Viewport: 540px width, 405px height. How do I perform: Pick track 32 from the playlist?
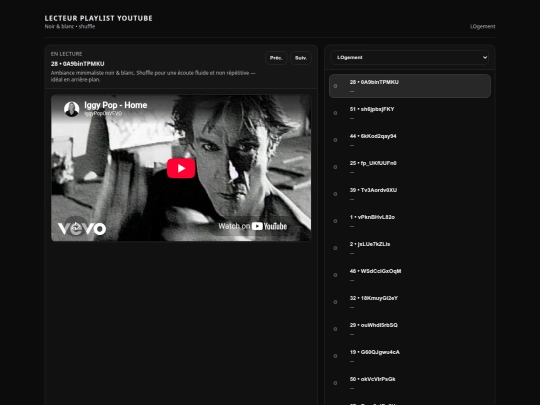pyautogui.click(x=410, y=302)
